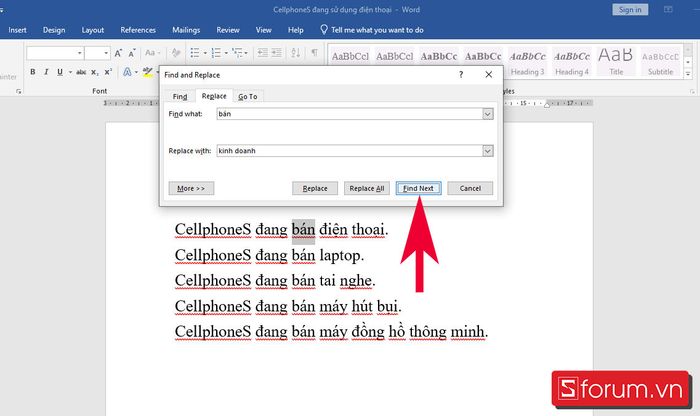Open the Layout ribbon tab
The height and width of the screenshot is (416, 700).
pyautogui.click(x=92, y=30)
